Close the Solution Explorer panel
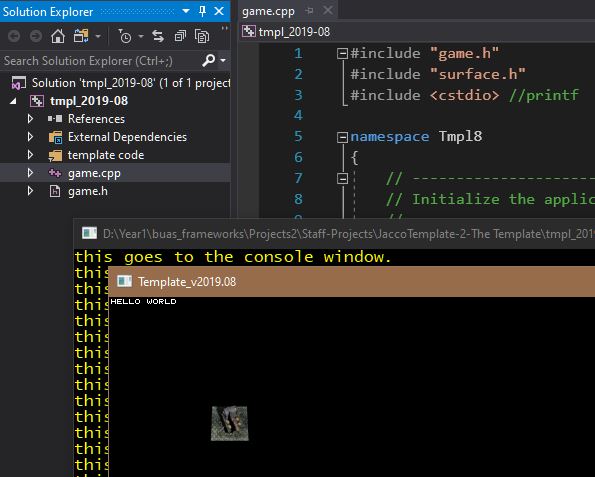This screenshot has height=477, width=595. (219, 11)
